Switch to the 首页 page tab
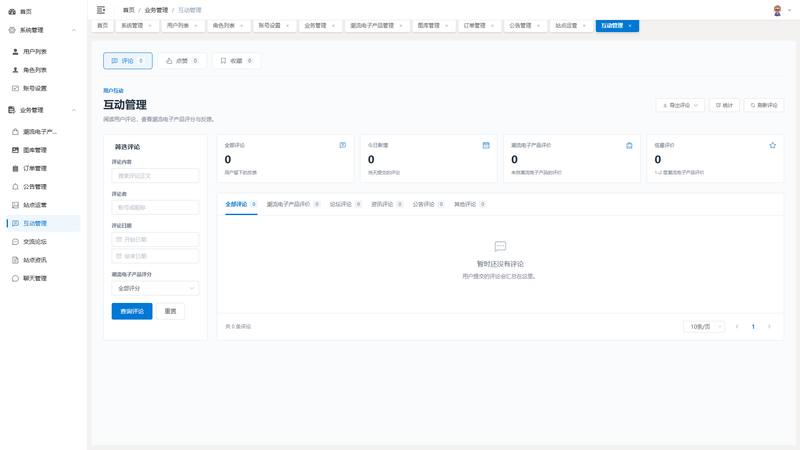Screen dimensions: 800x450 103,26
